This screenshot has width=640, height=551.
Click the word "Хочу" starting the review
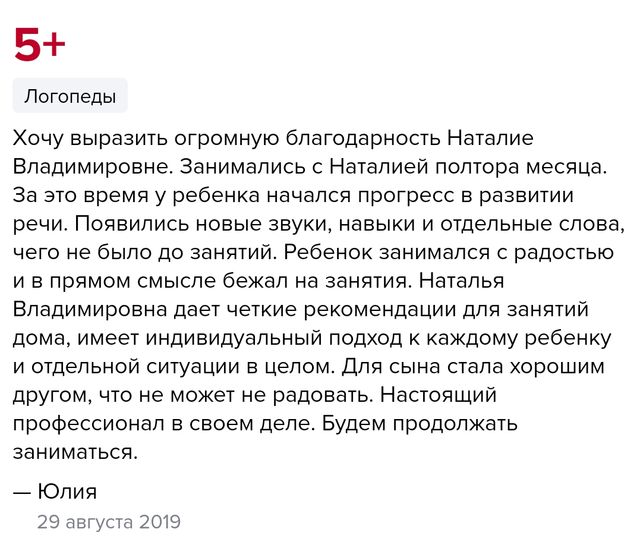click(x=39, y=139)
